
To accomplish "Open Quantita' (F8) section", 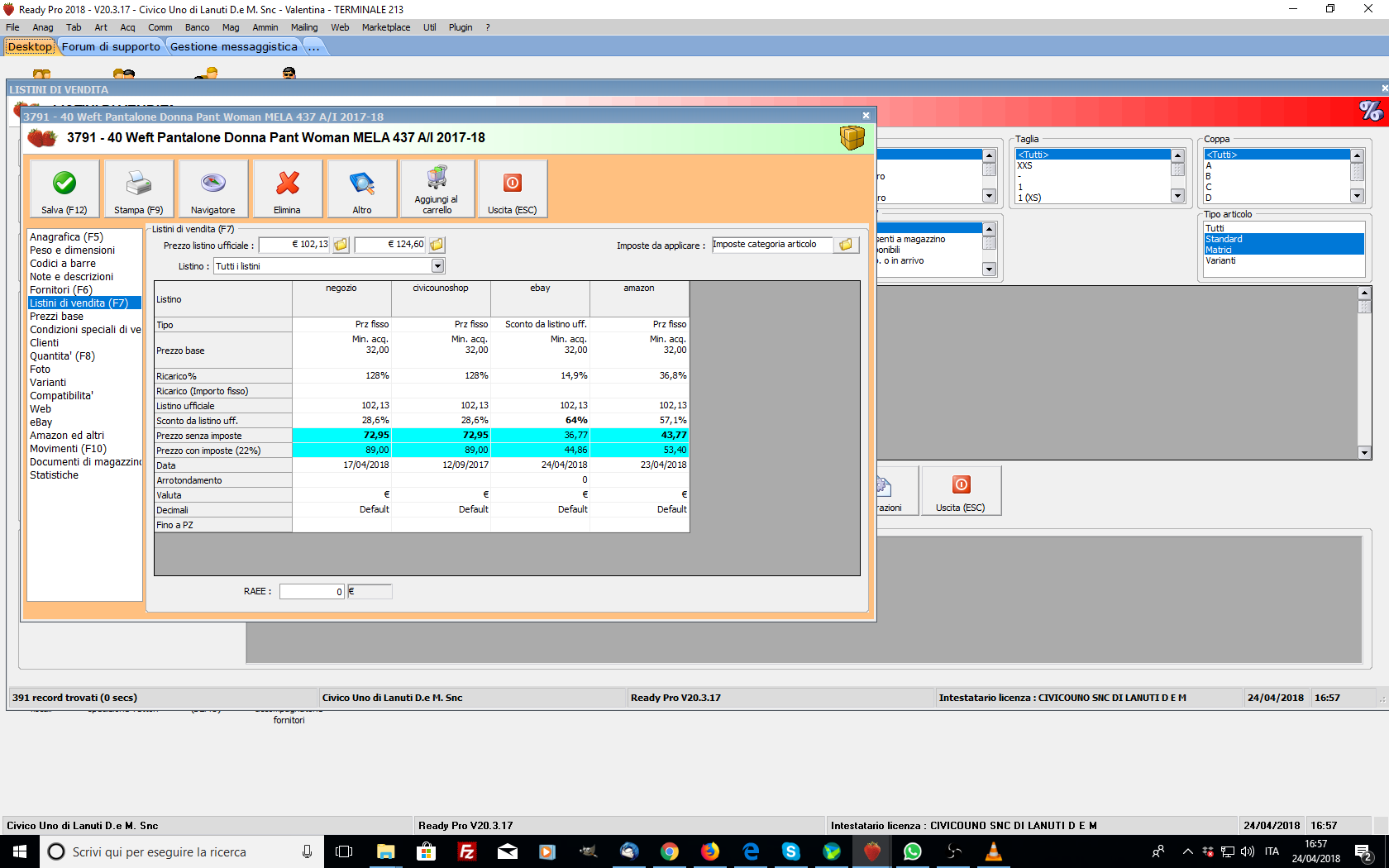I will pos(62,356).
